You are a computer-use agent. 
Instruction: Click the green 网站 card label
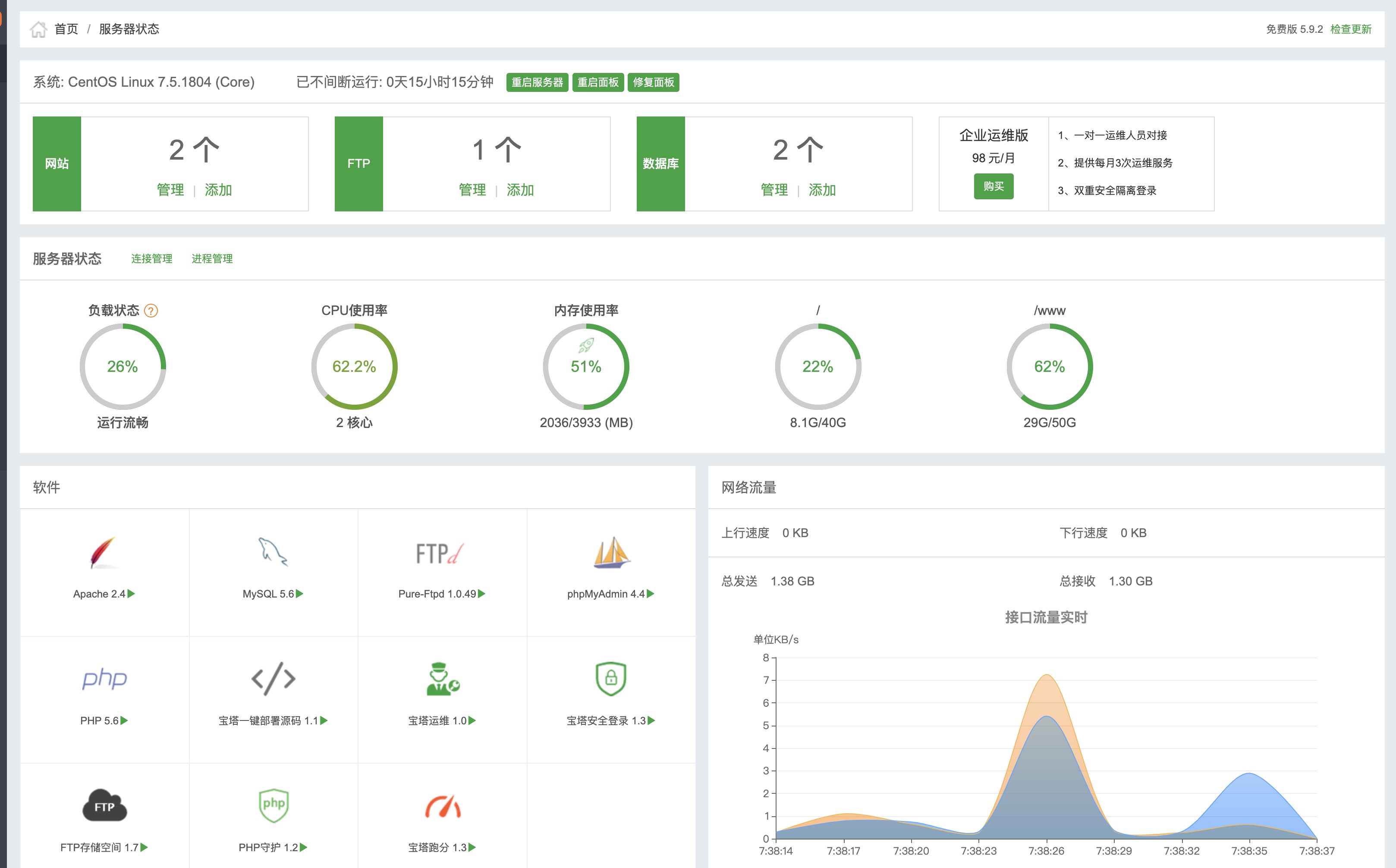tap(57, 164)
